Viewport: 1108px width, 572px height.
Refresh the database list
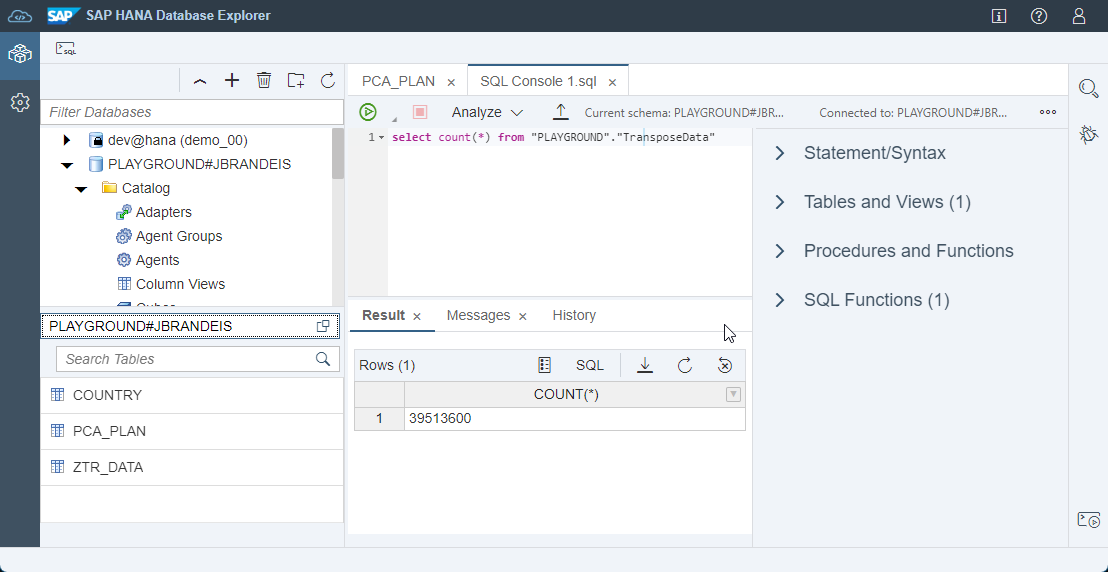(x=327, y=80)
